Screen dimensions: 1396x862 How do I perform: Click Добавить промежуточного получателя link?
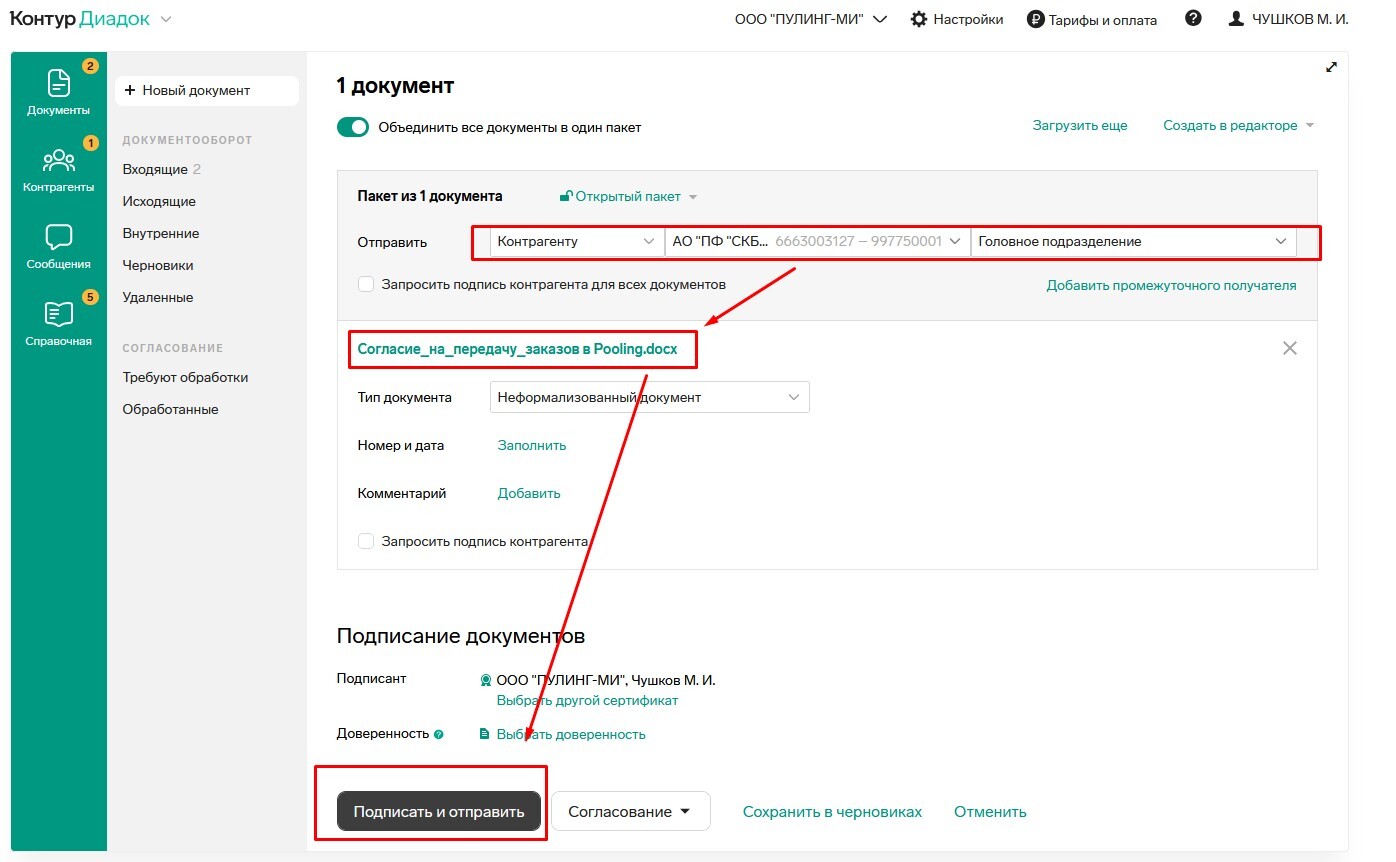tap(1171, 285)
